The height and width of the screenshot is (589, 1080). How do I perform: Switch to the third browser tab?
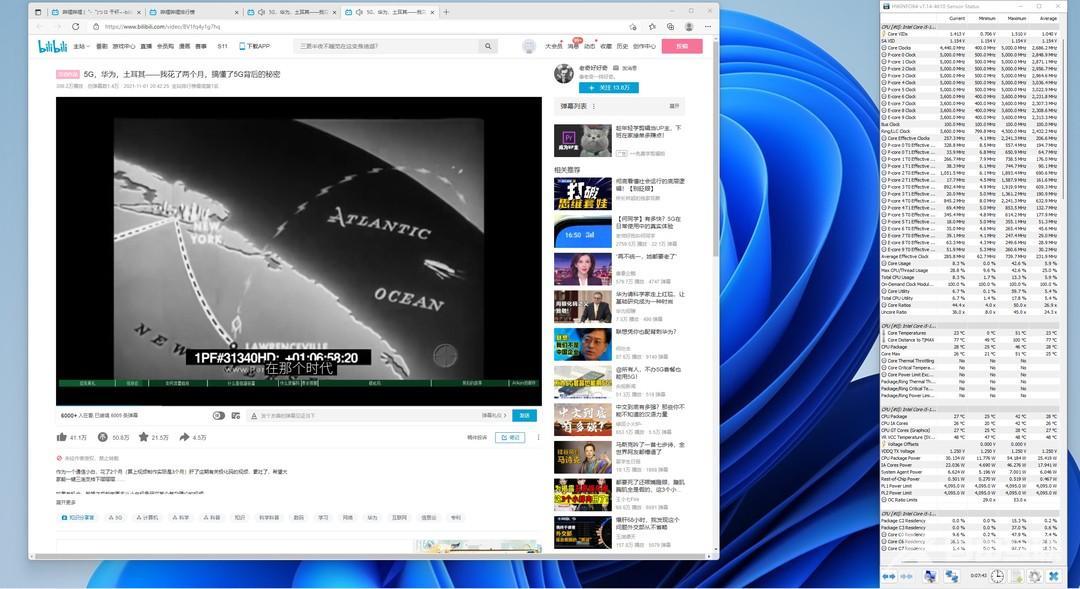point(294,12)
